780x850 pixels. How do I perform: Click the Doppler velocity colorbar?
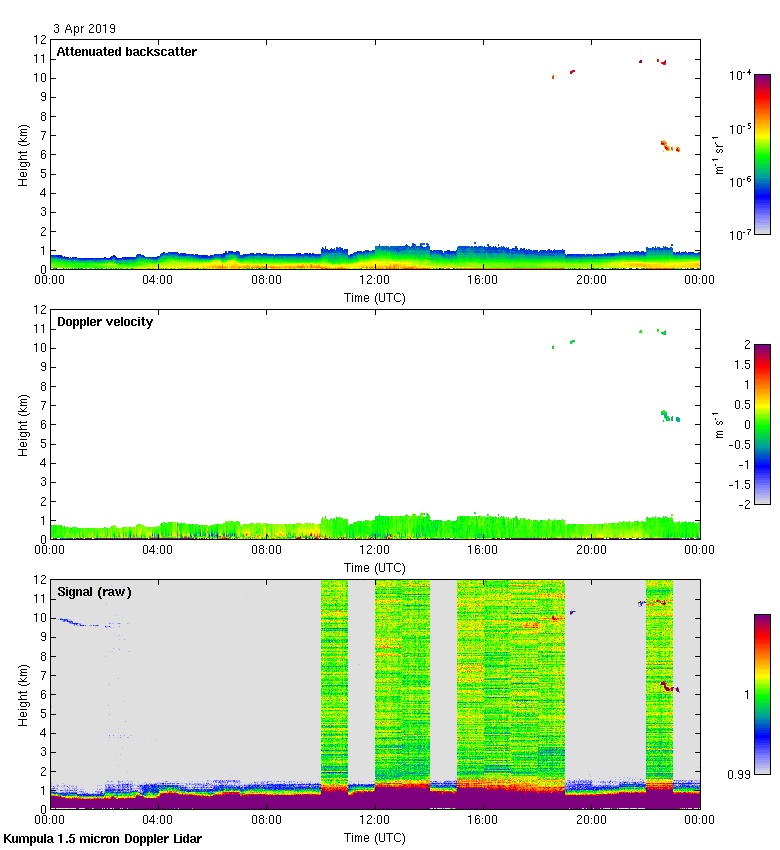click(761, 424)
